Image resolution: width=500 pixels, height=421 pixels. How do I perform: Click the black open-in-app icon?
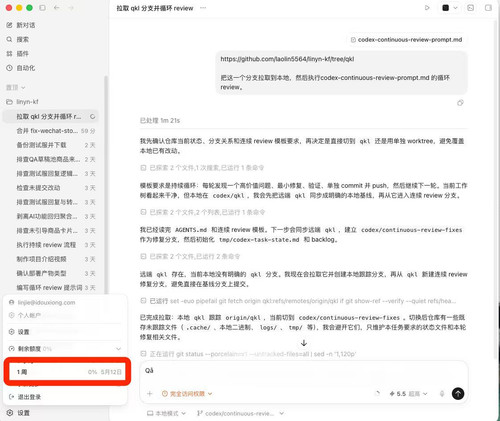point(445,8)
